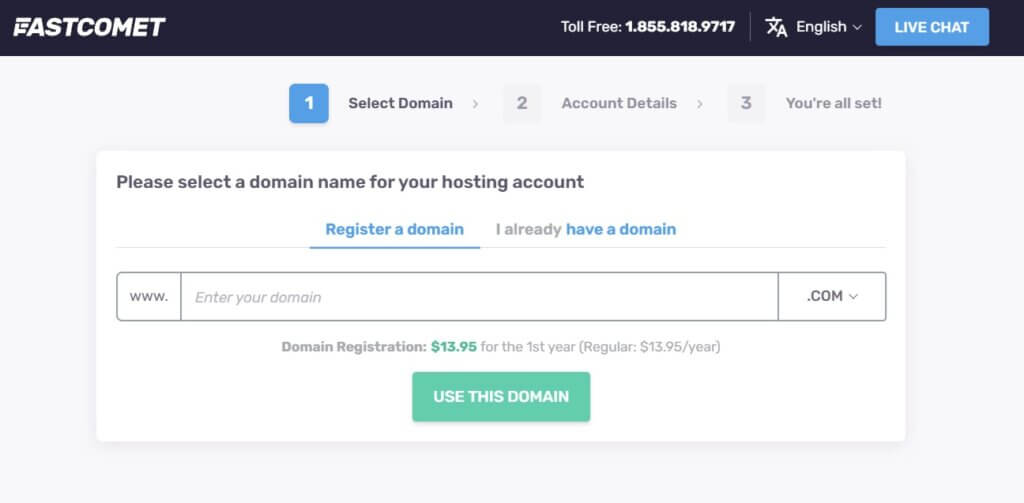
Task: Expand the .COM extension dropdown
Action: [x=832, y=297]
